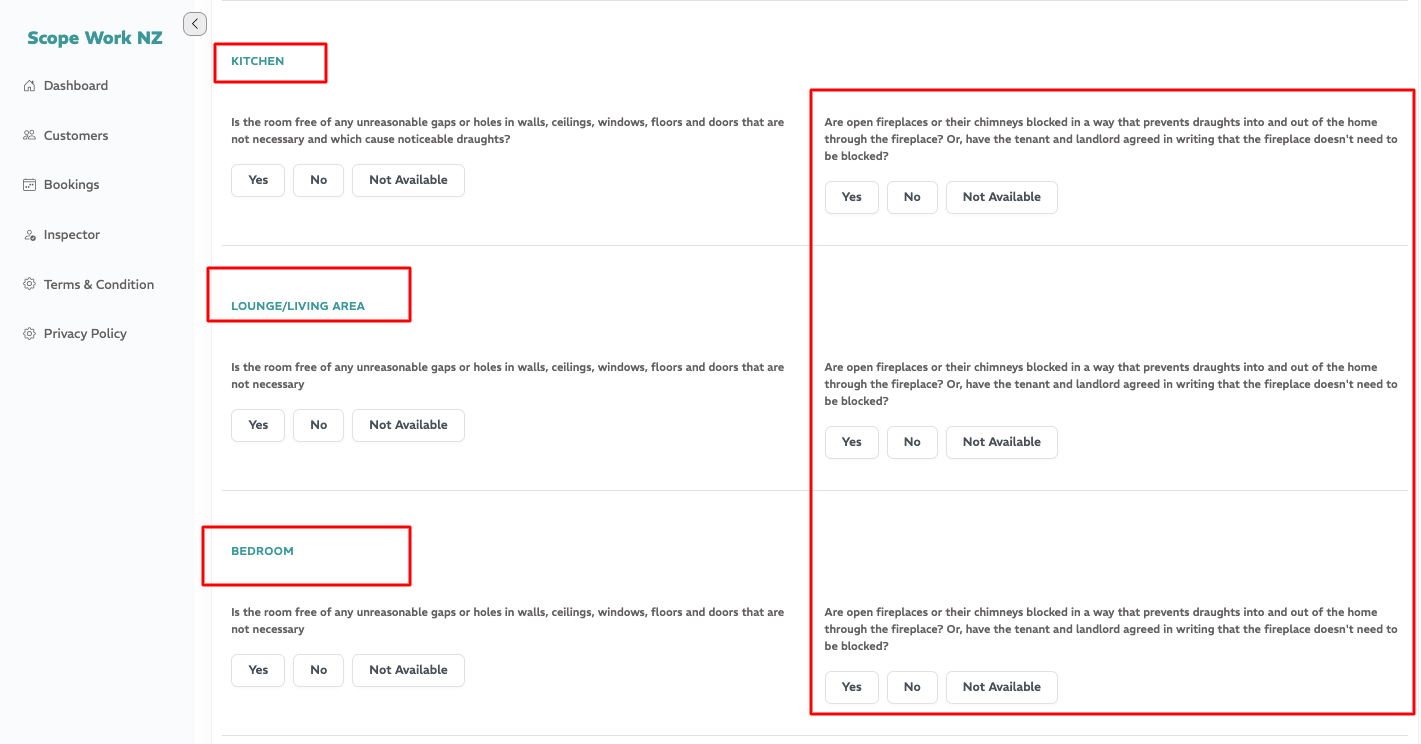This screenshot has height=744, width=1421.
Task: Select Yes for Bedroom fireplace question
Action: [852, 687]
